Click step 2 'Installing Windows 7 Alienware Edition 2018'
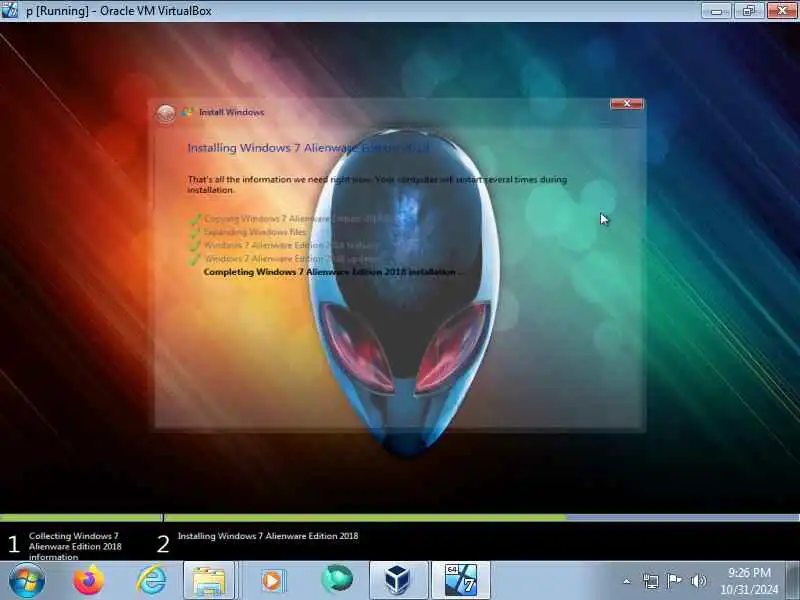The height and width of the screenshot is (600, 800). pyautogui.click(x=268, y=536)
